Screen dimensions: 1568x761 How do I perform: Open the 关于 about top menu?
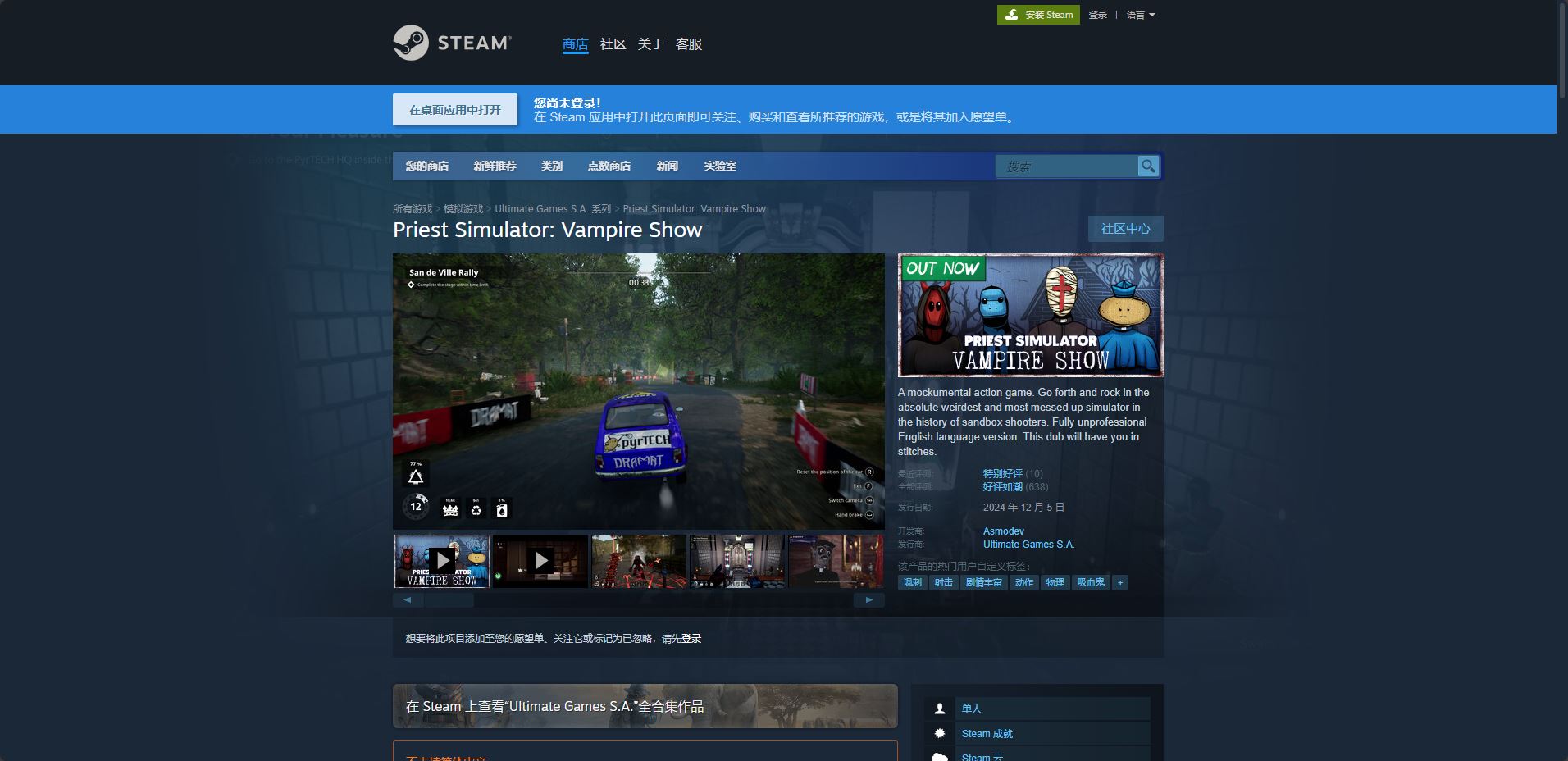click(651, 44)
